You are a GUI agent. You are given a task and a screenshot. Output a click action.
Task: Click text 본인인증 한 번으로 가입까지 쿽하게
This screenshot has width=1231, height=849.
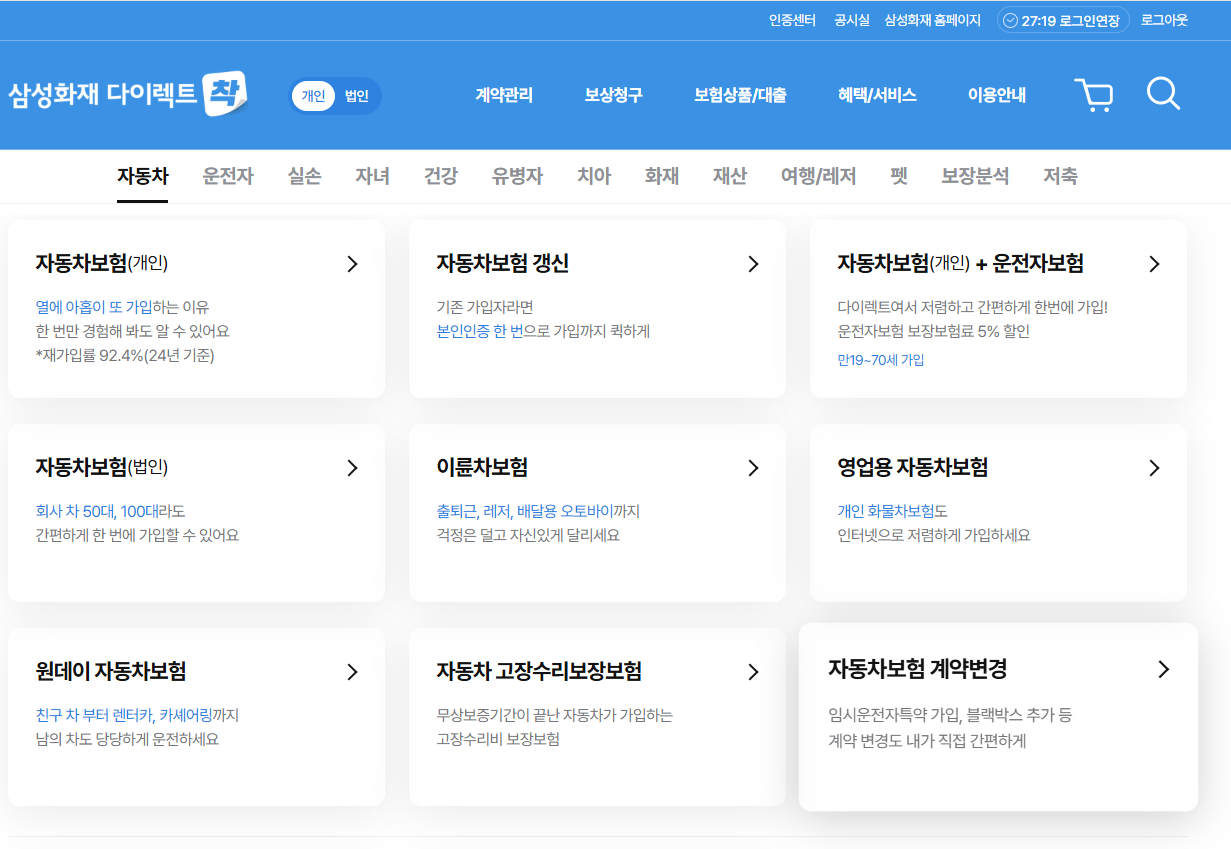(x=543, y=331)
